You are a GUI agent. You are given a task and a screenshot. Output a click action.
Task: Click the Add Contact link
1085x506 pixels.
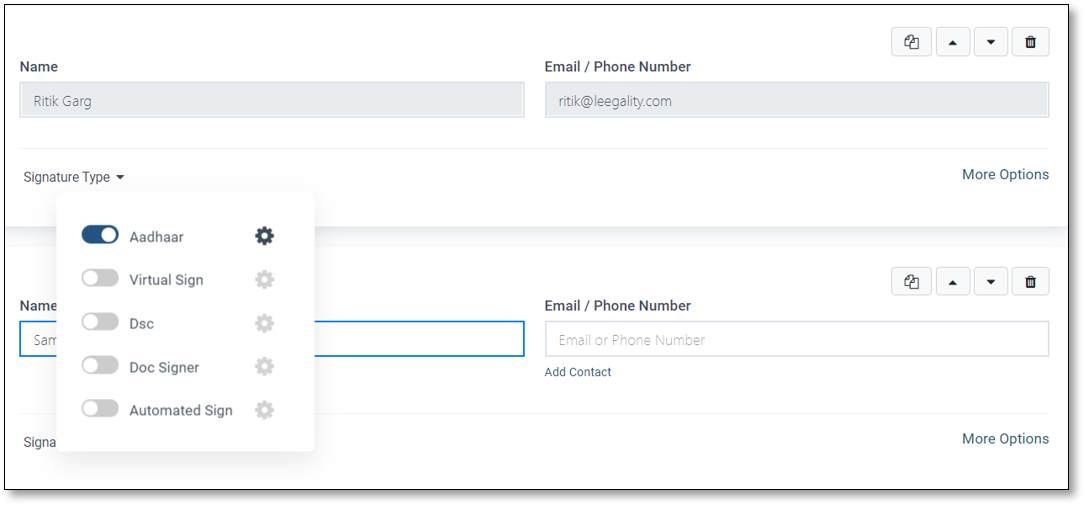pos(578,372)
